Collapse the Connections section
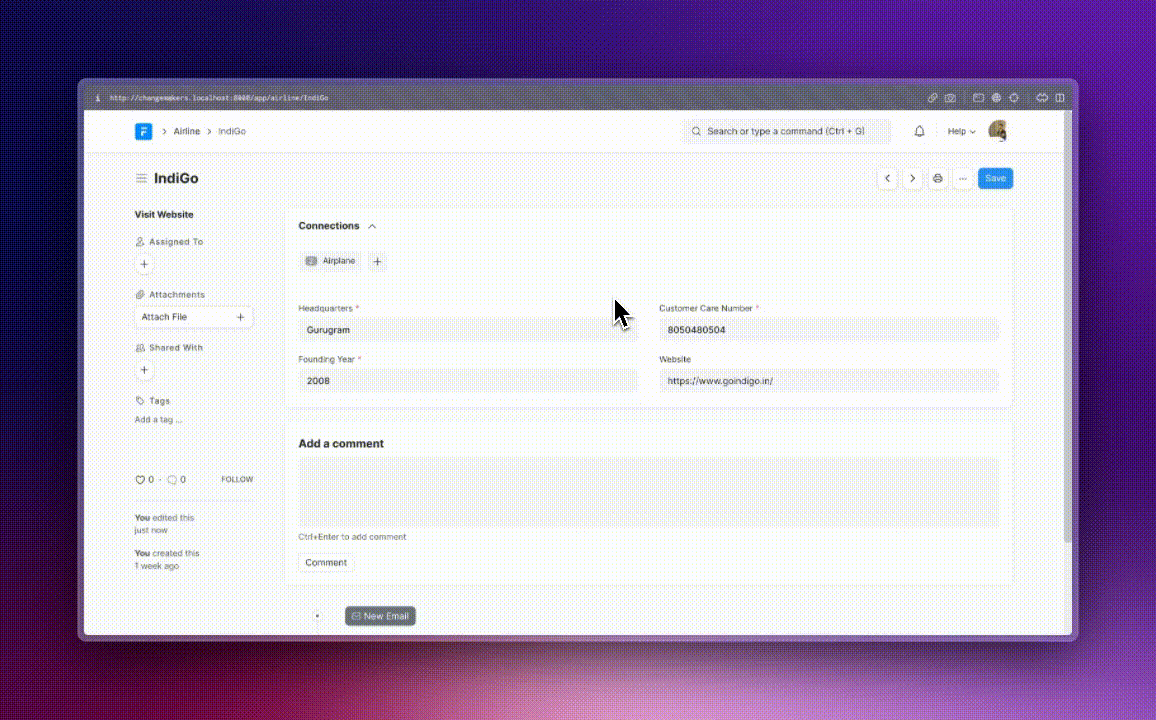This screenshot has width=1156, height=720. pos(372,226)
